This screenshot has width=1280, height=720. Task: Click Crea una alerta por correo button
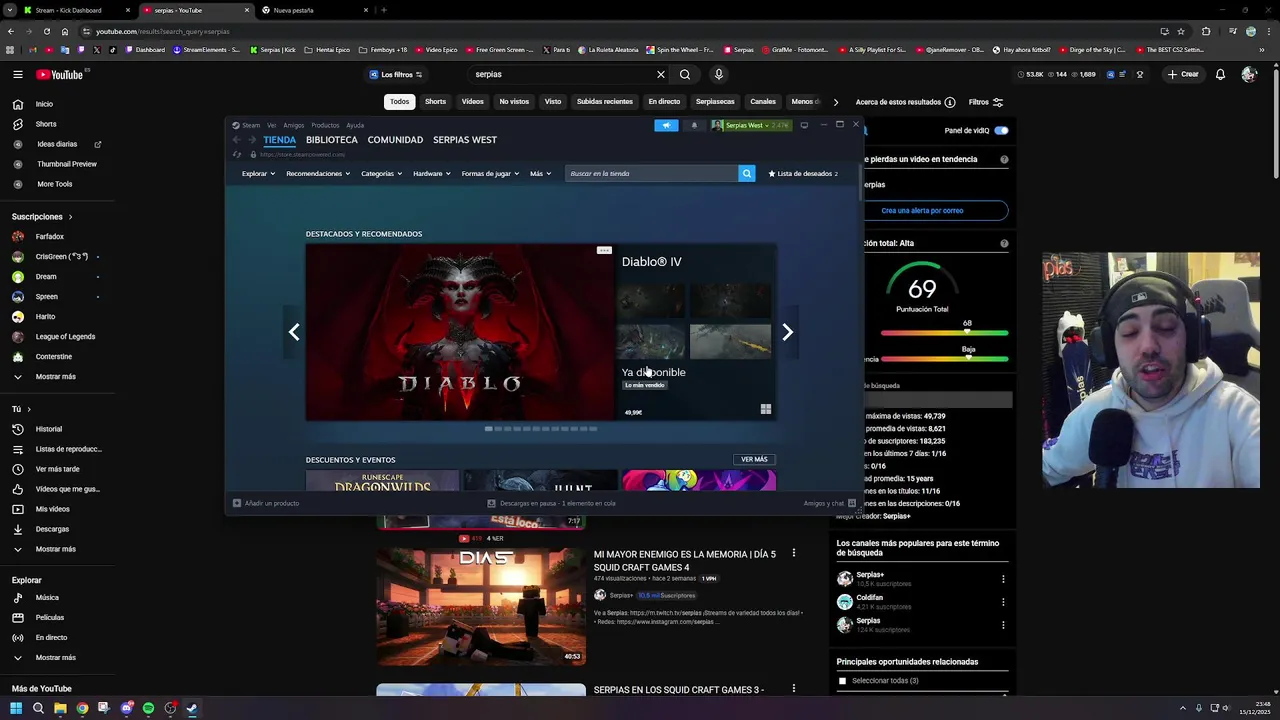922,210
